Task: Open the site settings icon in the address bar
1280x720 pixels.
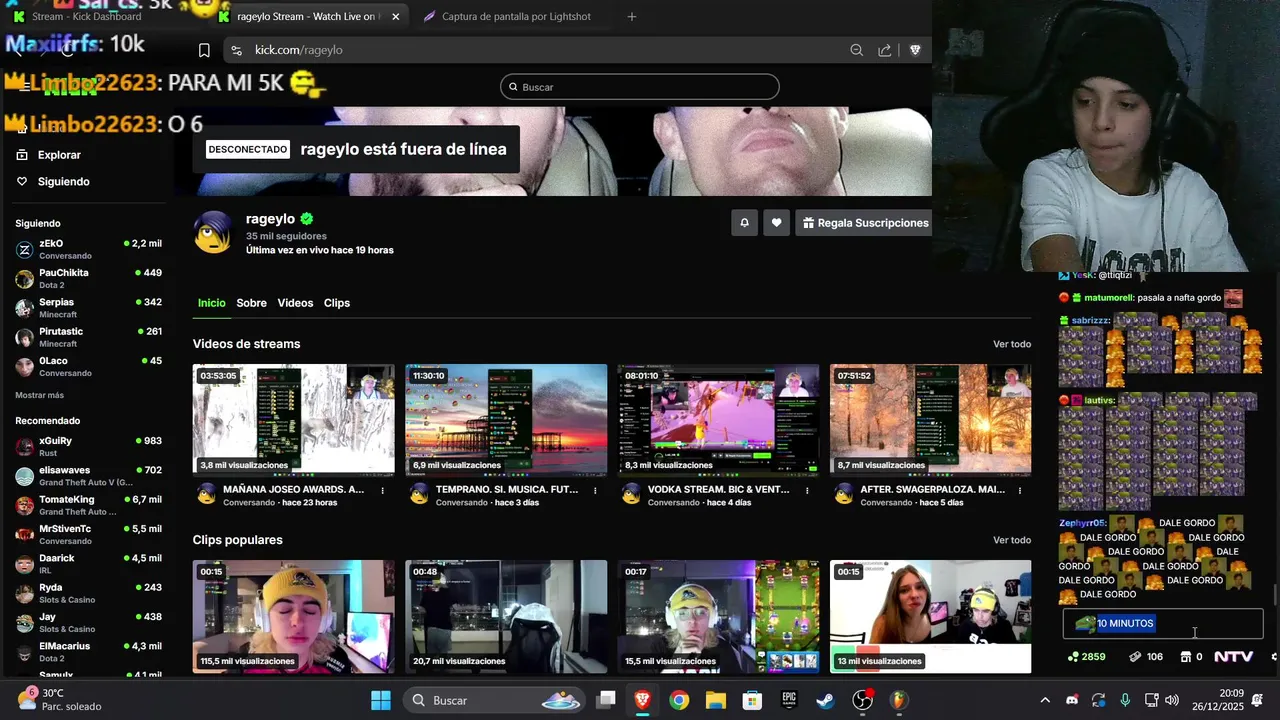Action: (236, 50)
